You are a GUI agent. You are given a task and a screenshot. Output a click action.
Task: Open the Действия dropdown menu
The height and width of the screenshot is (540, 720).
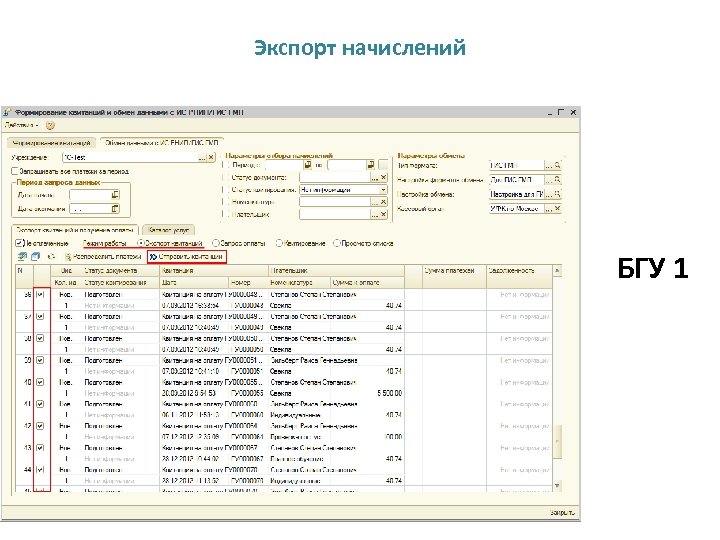[x=22, y=125]
